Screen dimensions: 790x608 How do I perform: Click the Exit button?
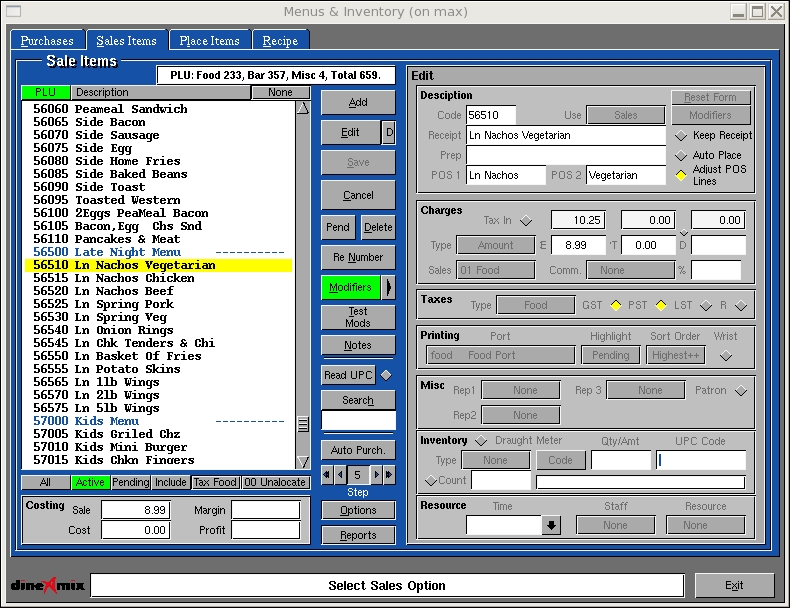(x=734, y=585)
